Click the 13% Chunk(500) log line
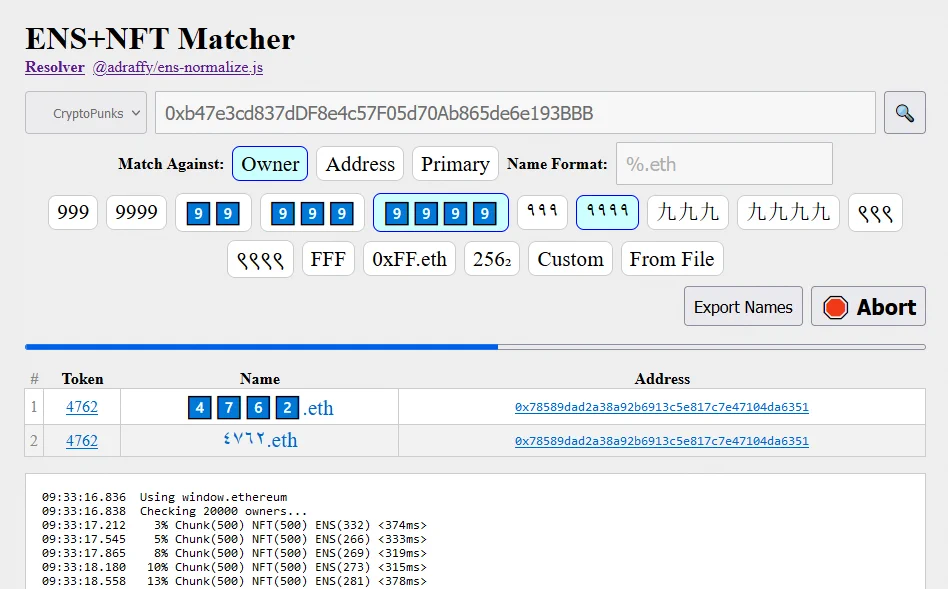Screen dimensions: 948x589 click(x=234, y=581)
